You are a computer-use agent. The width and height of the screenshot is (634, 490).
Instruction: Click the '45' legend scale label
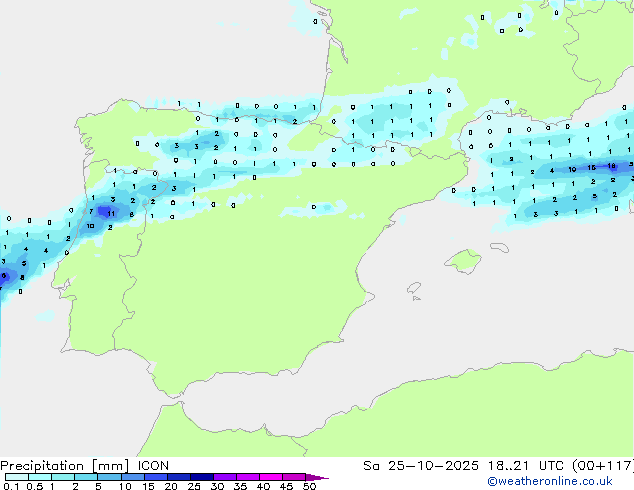tap(286, 486)
